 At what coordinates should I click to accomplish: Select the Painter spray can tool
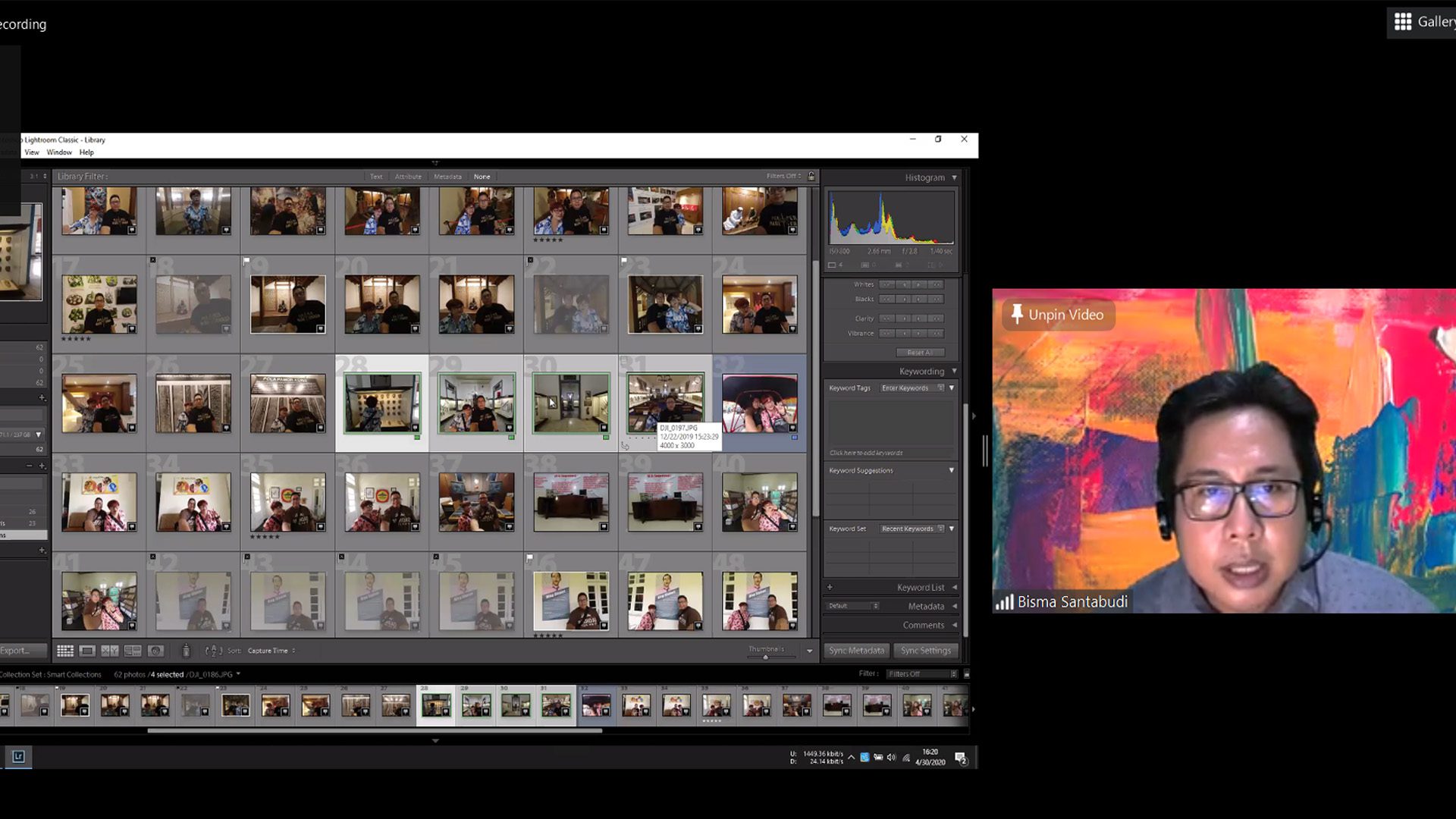tap(186, 651)
